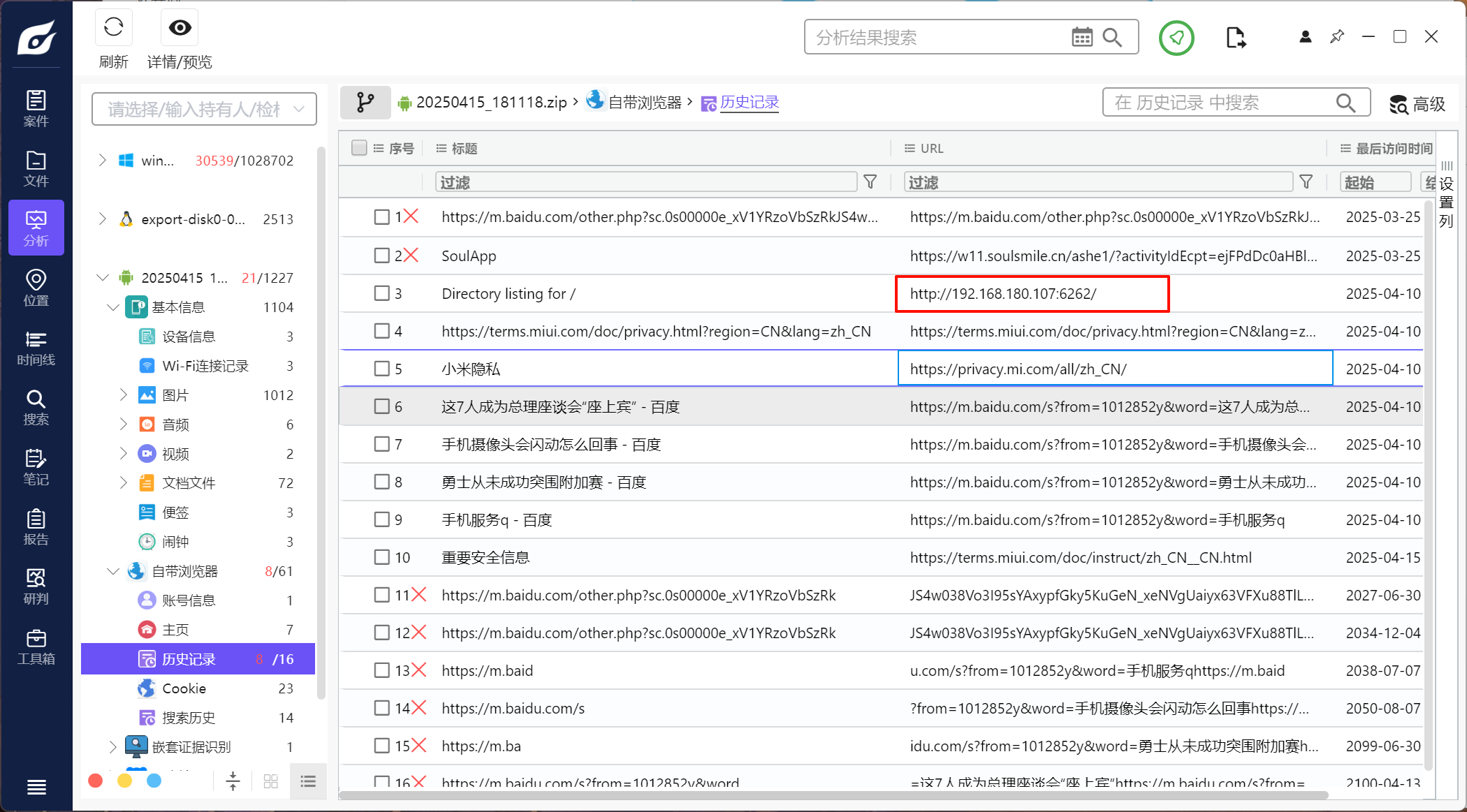The width and height of the screenshot is (1467, 812).
Task: Check row 13 checkbox
Action: click(x=381, y=670)
